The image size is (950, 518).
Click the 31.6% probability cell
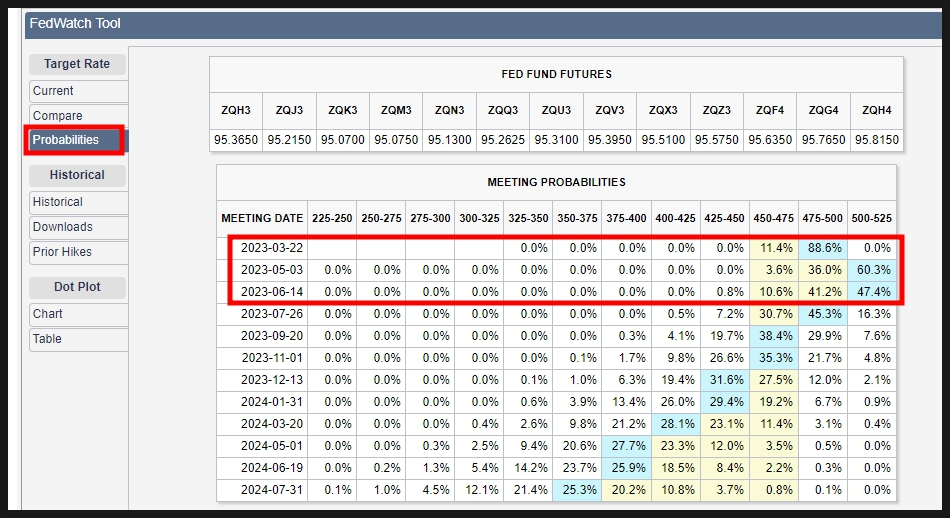click(725, 380)
